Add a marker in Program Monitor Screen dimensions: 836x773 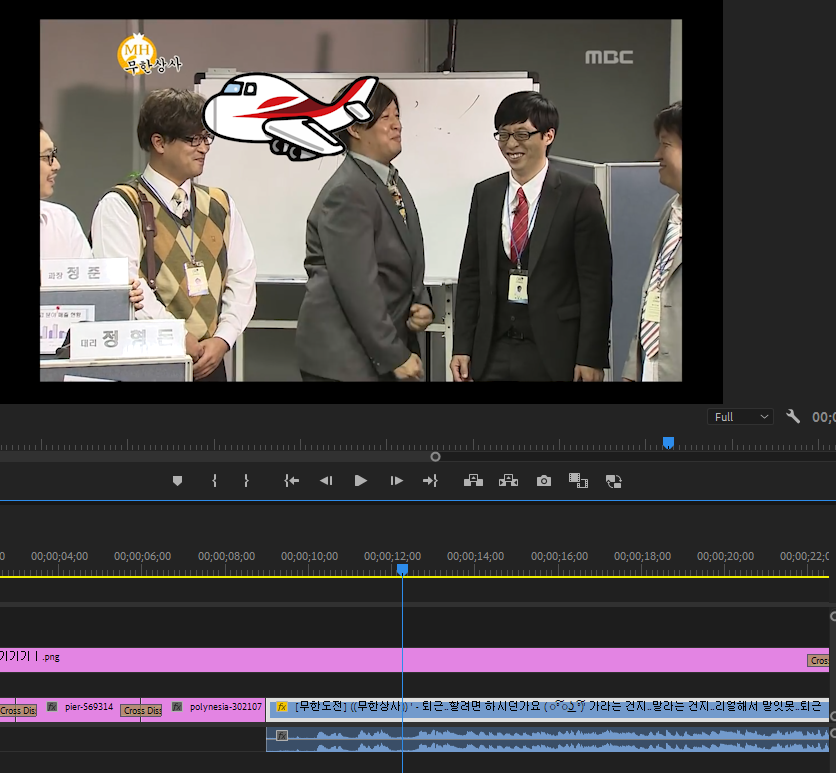pyautogui.click(x=178, y=481)
